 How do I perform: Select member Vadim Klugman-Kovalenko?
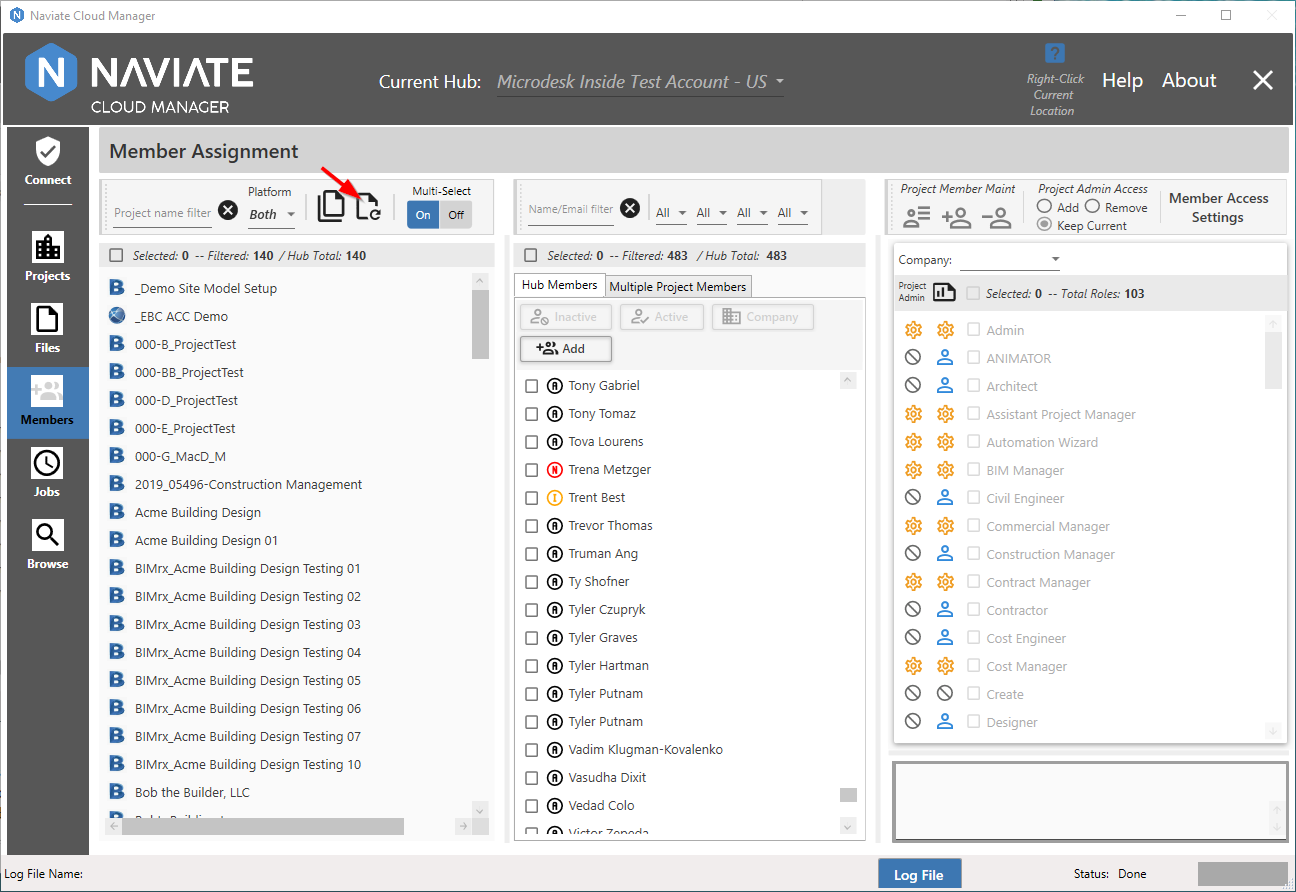coord(645,750)
